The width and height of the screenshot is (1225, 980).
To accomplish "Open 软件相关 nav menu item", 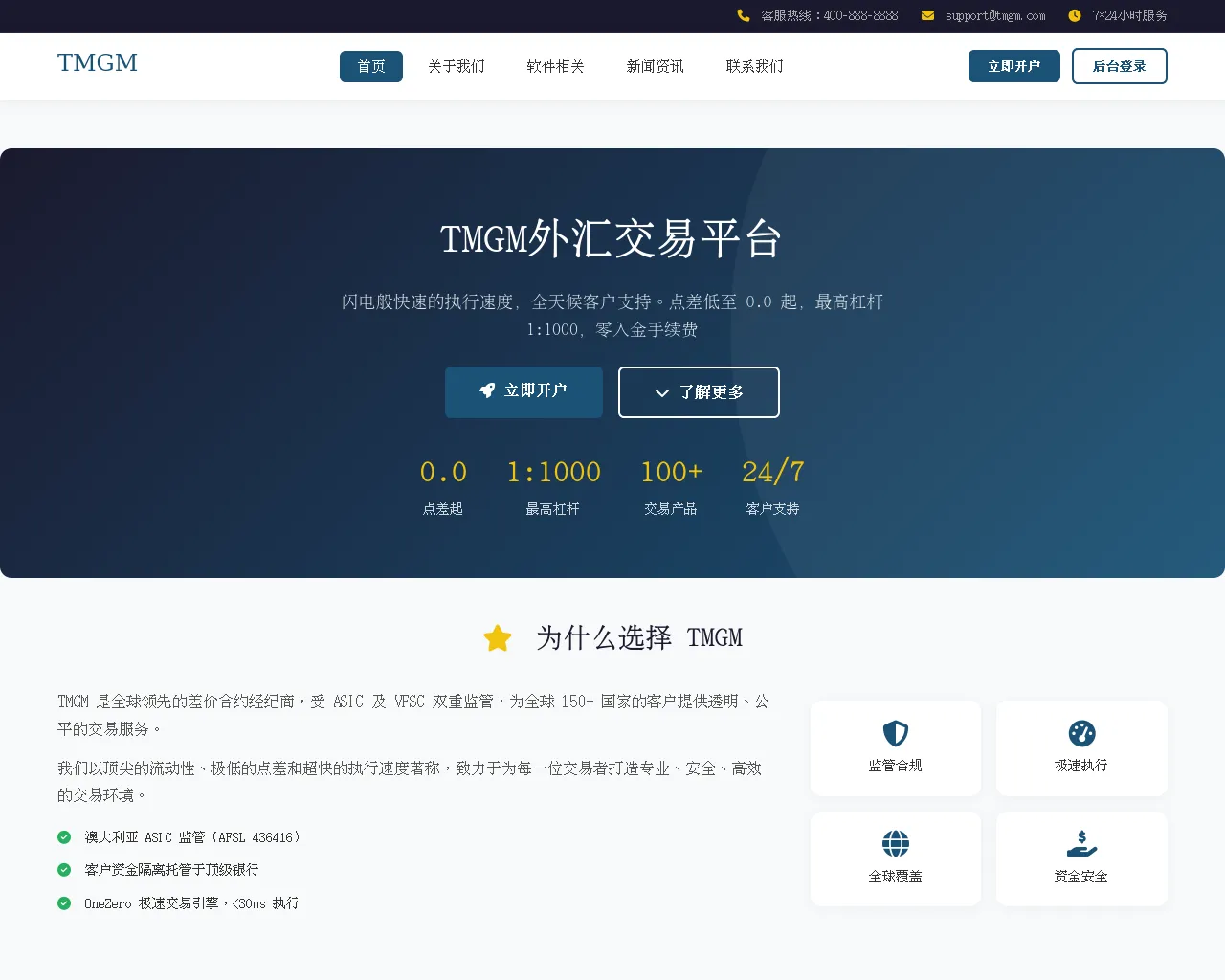I will point(555,66).
